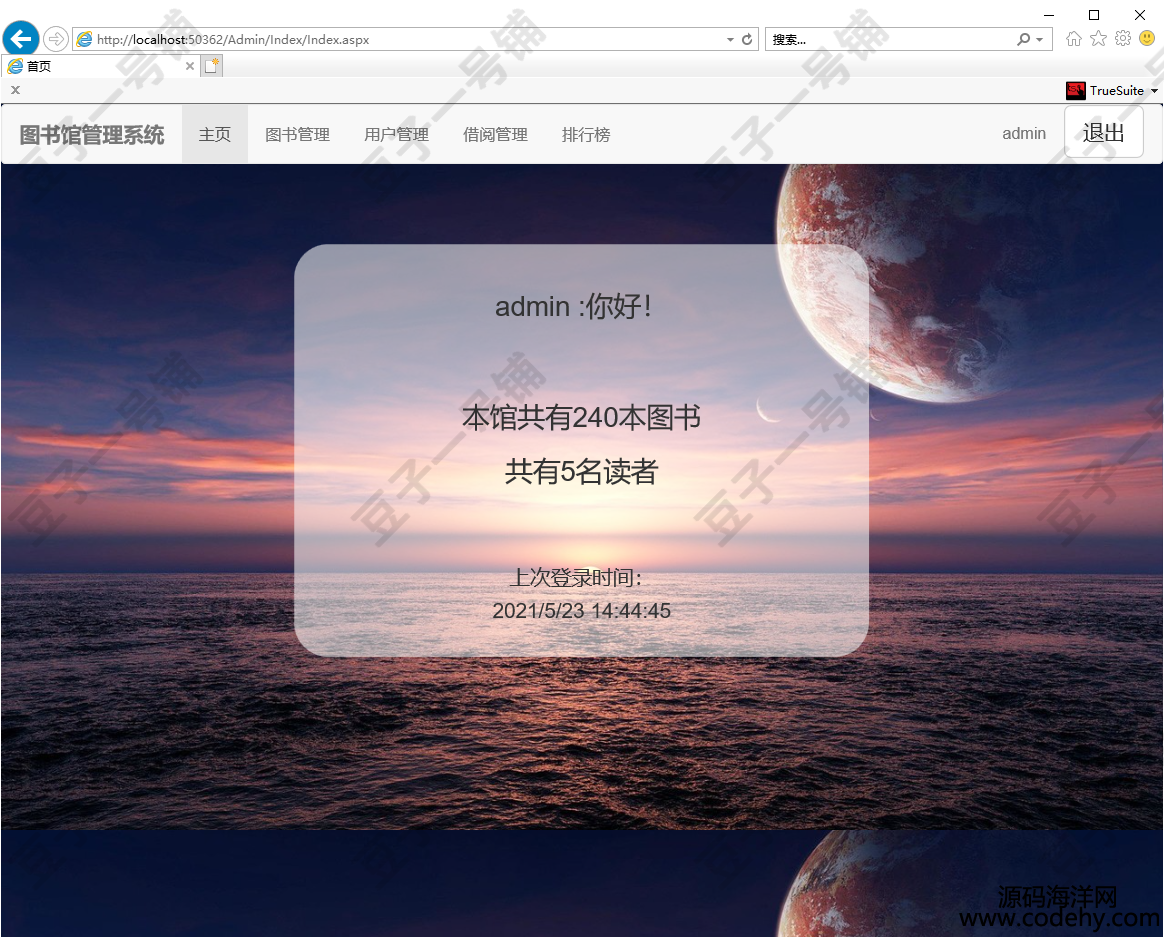The width and height of the screenshot is (1164, 938).
Task: Close the toolbar with the X button
Action: click(15, 90)
